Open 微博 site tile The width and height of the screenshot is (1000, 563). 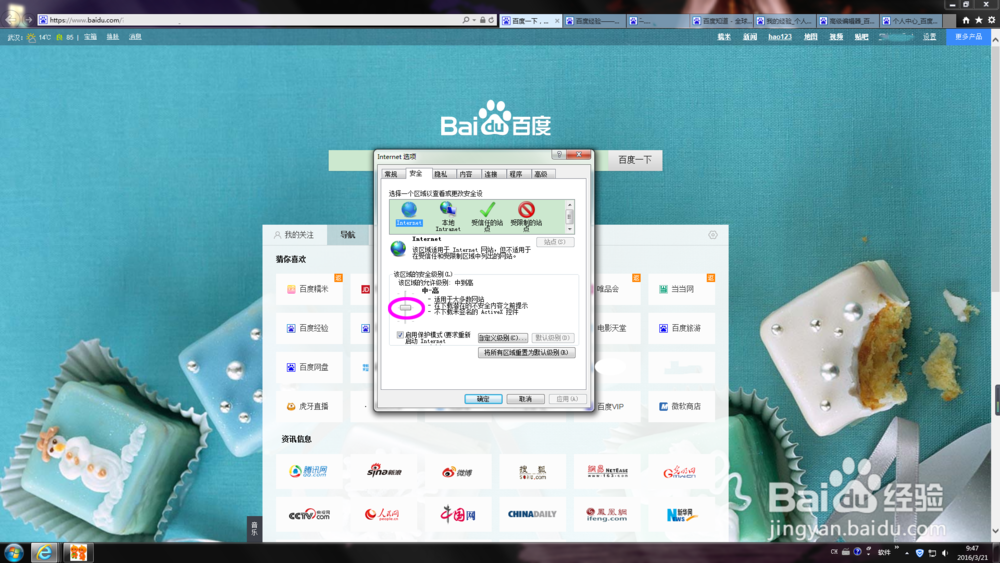(x=458, y=471)
